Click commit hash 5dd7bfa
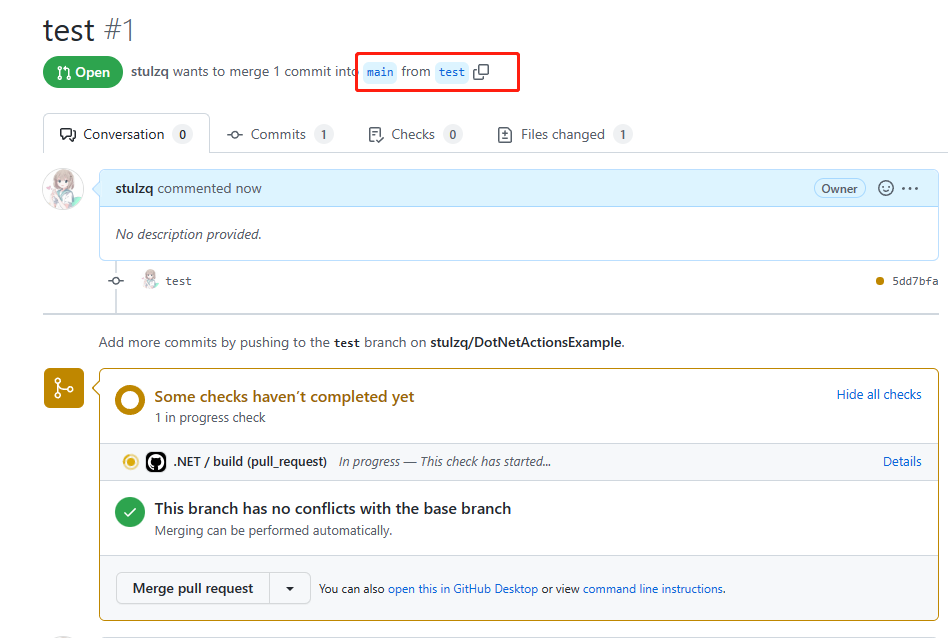 point(914,281)
